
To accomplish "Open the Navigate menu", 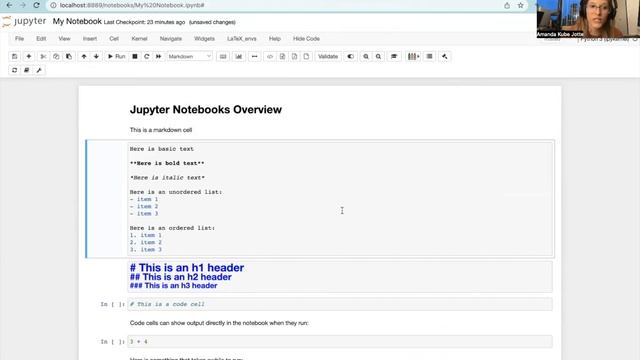I will point(171,39).
